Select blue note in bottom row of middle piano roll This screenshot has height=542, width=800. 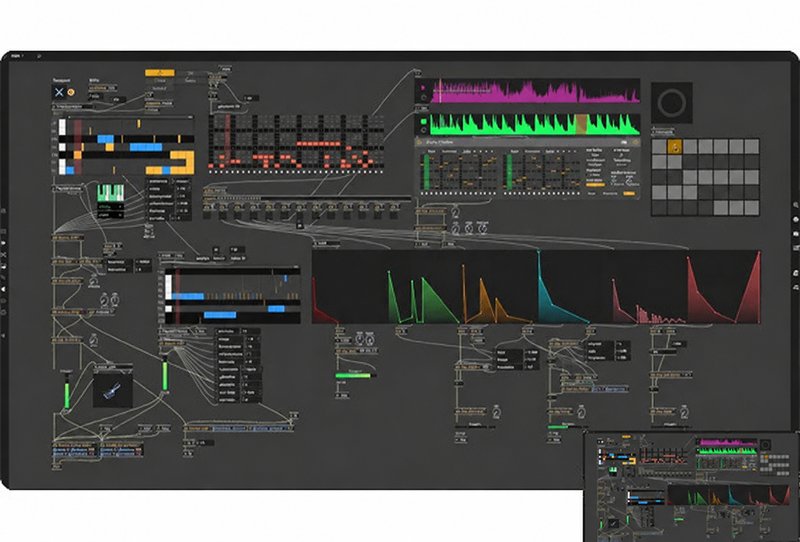tap(220, 315)
